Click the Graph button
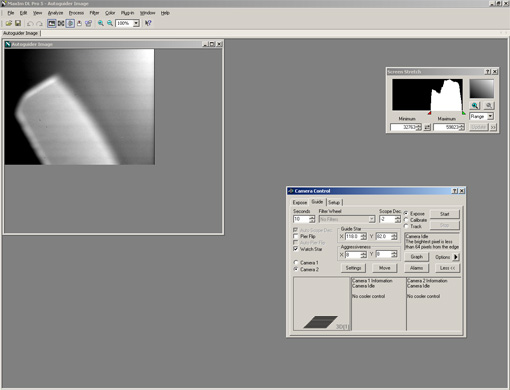The width and height of the screenshot is (510, 390). pos(416,257)
